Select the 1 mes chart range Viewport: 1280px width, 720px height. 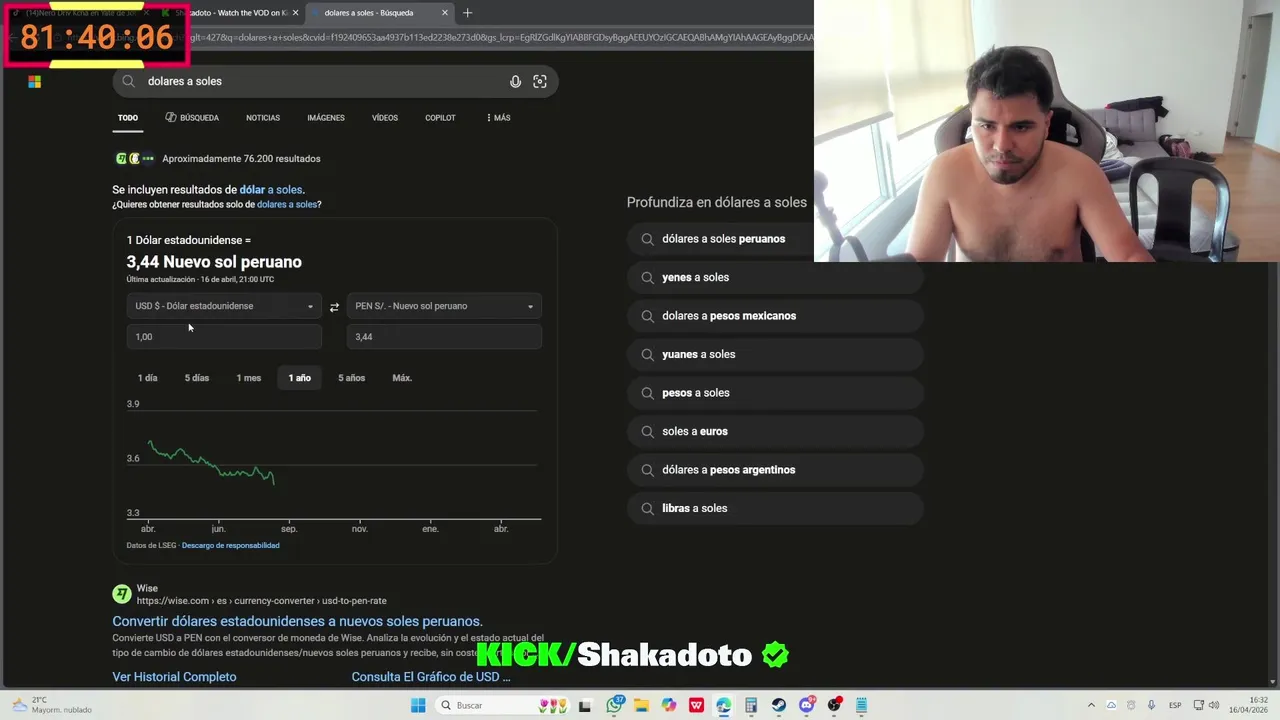(x=249, y=378)
